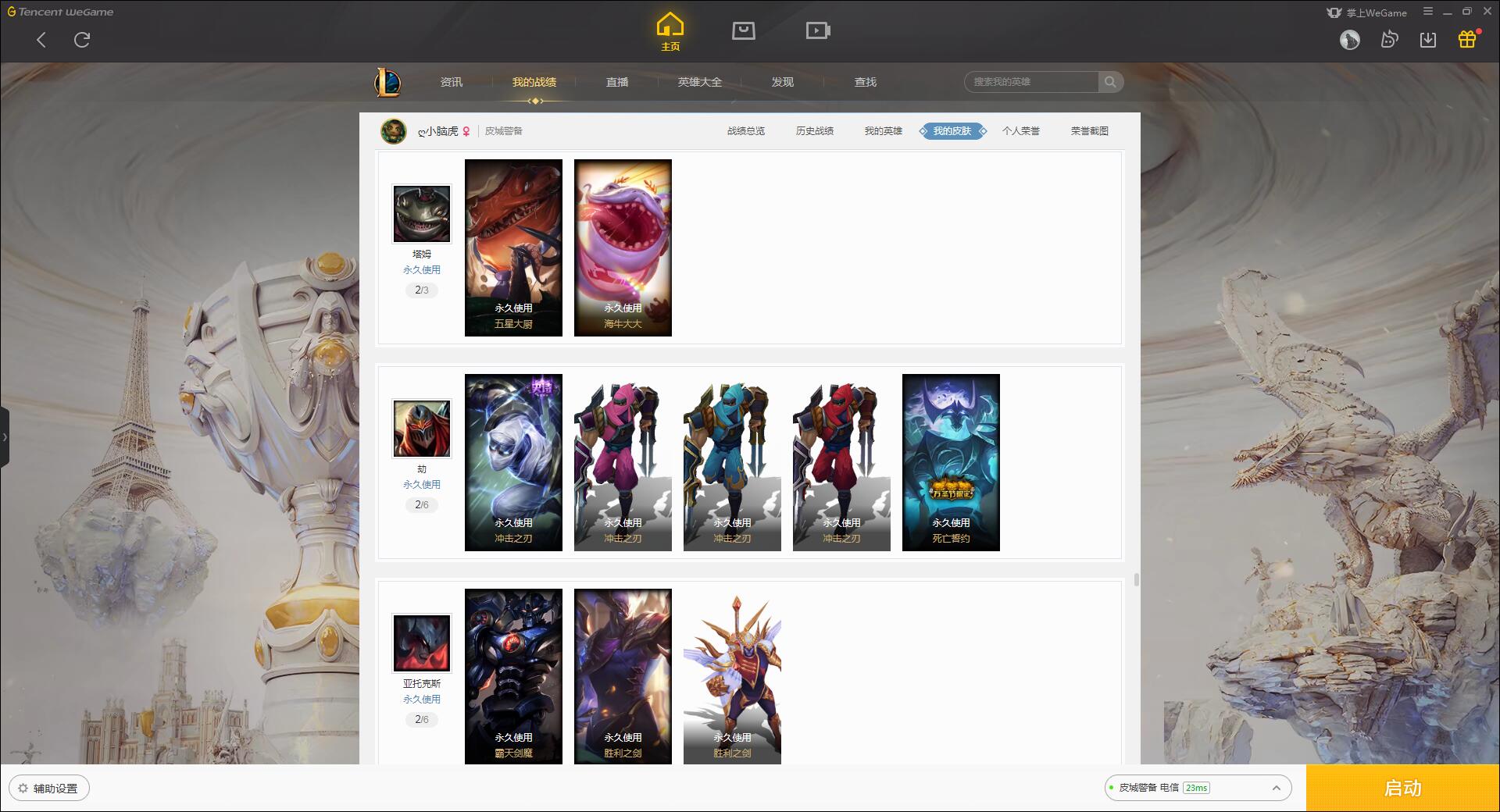Expand the 皮城警备 电信 server dropdown
The image size is (1500, 812).
coord(1198,788)
